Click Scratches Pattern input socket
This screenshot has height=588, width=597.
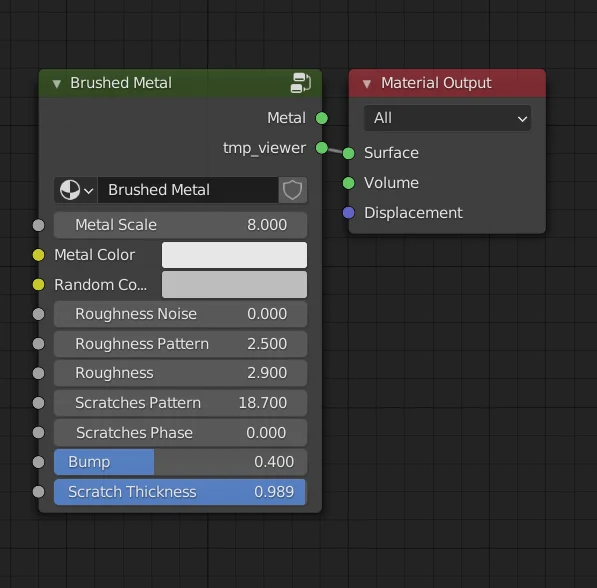coord(38,403)
